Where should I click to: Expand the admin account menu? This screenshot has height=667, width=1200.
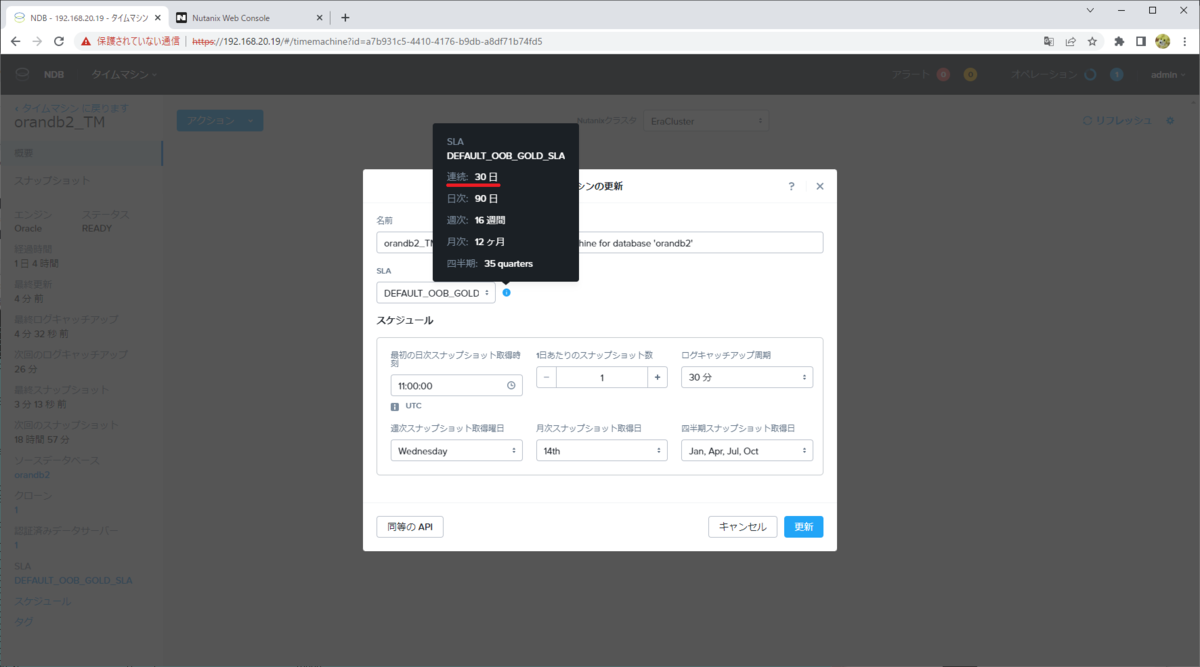tap(1167, 74)
